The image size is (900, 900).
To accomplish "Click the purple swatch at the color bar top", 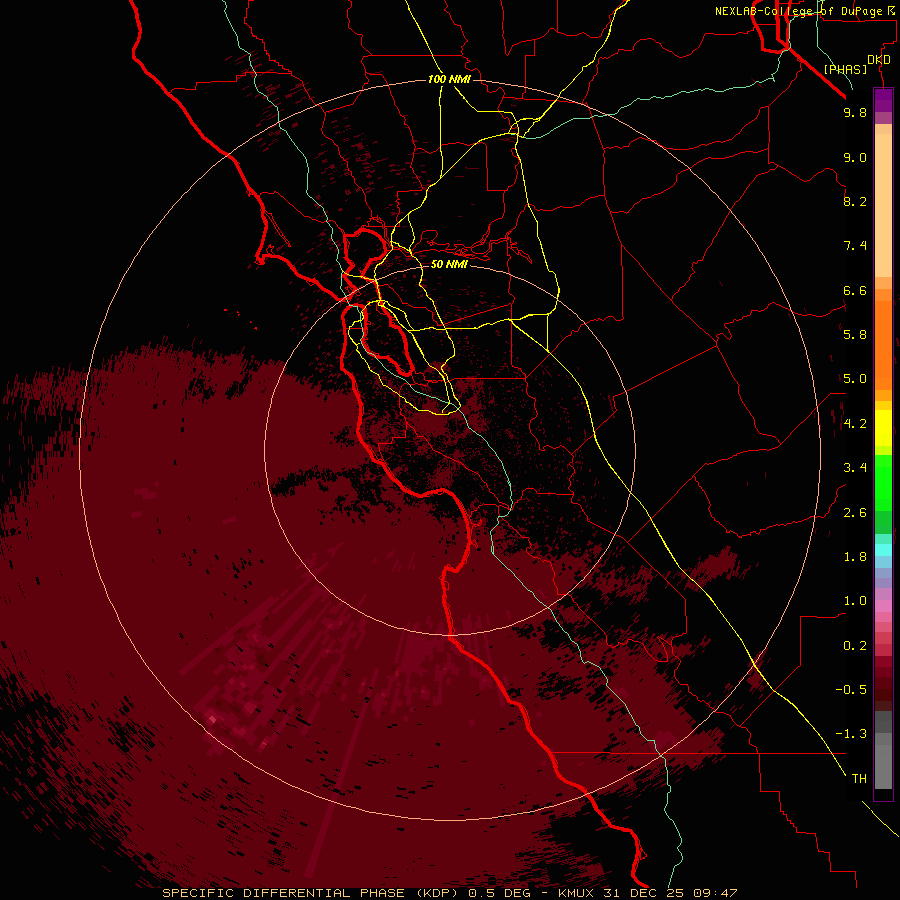I will [x=883, y=100].
